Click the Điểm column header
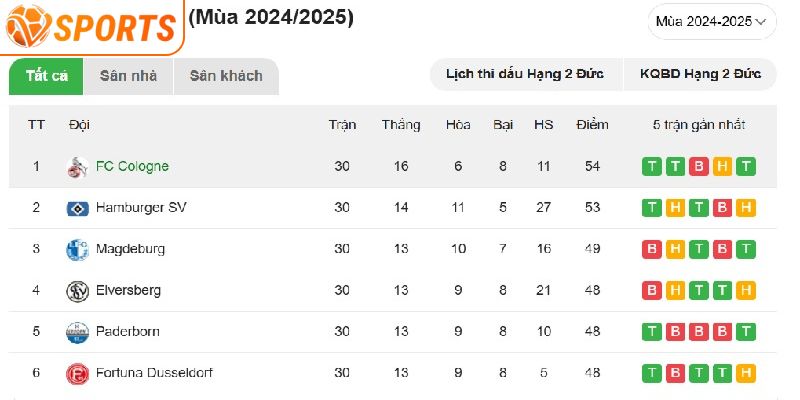The width and height of the screenshot is (800, 400). (x=592, y=125)
